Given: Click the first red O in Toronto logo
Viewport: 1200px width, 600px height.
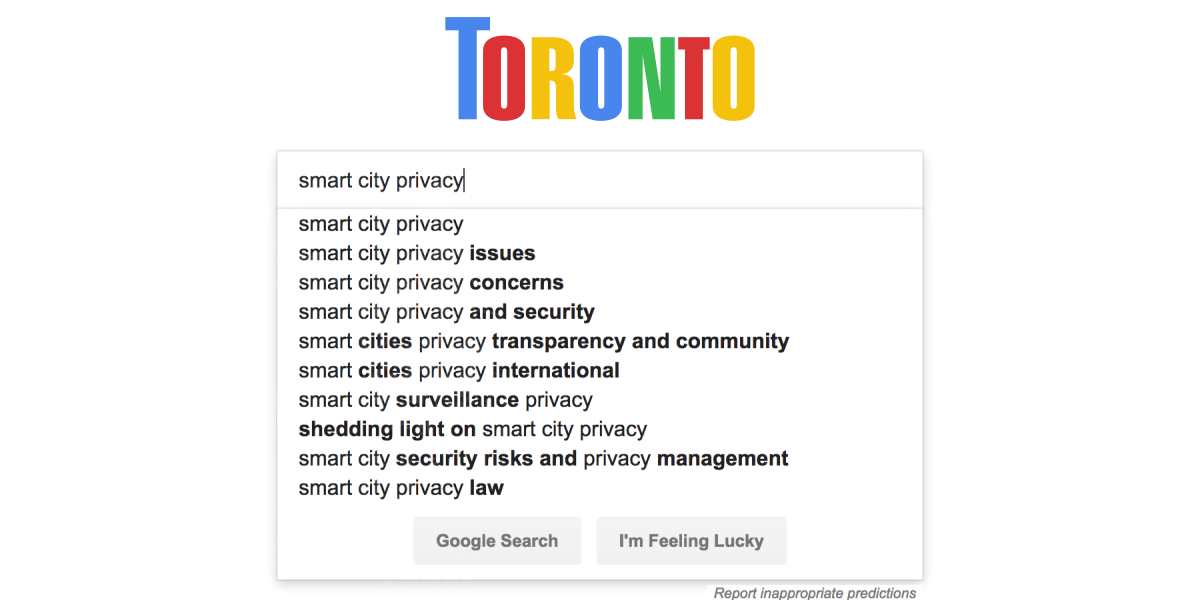Looking at the screenshot, I should [505, 78].
